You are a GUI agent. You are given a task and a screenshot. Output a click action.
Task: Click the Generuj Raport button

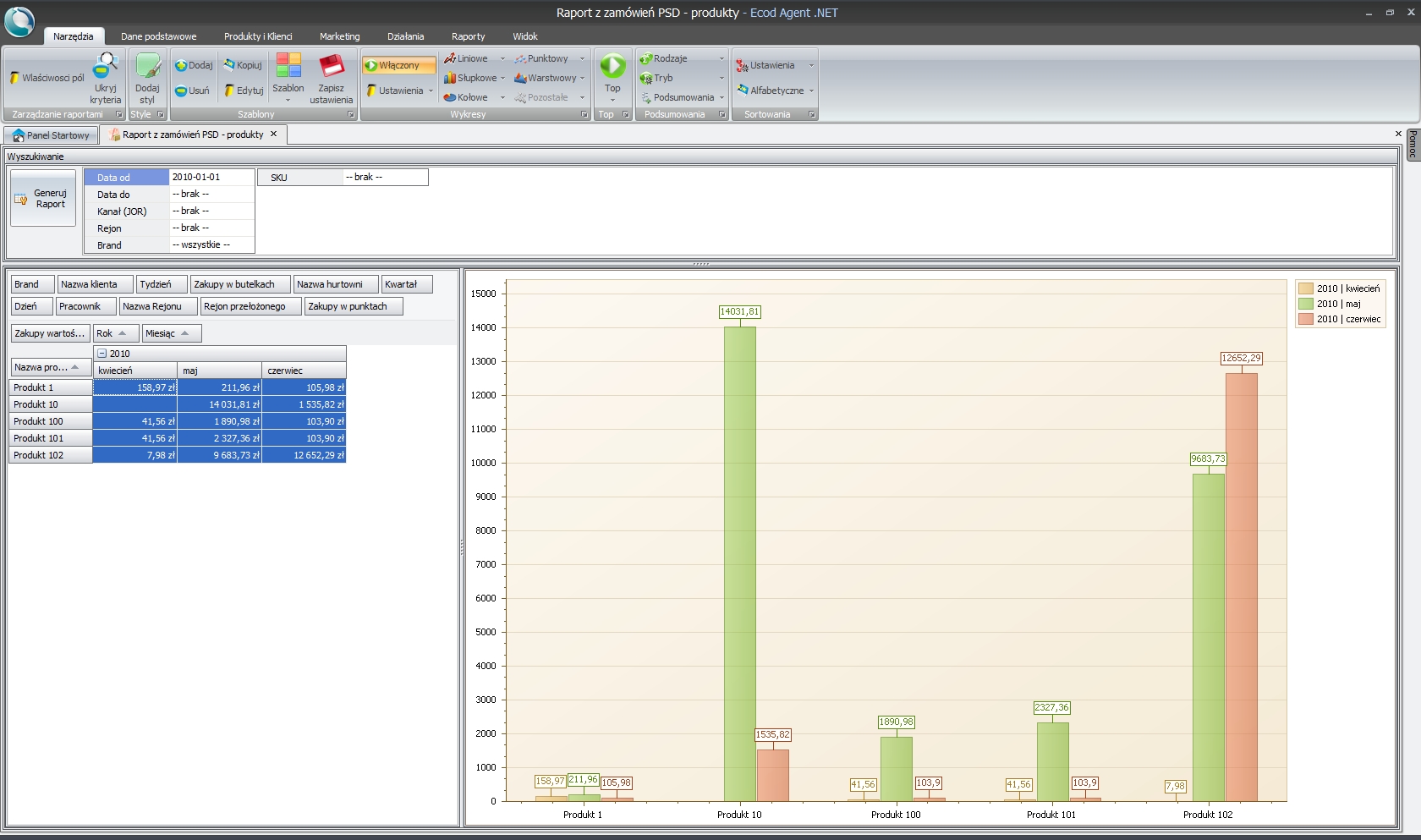(x=43, y=199)
